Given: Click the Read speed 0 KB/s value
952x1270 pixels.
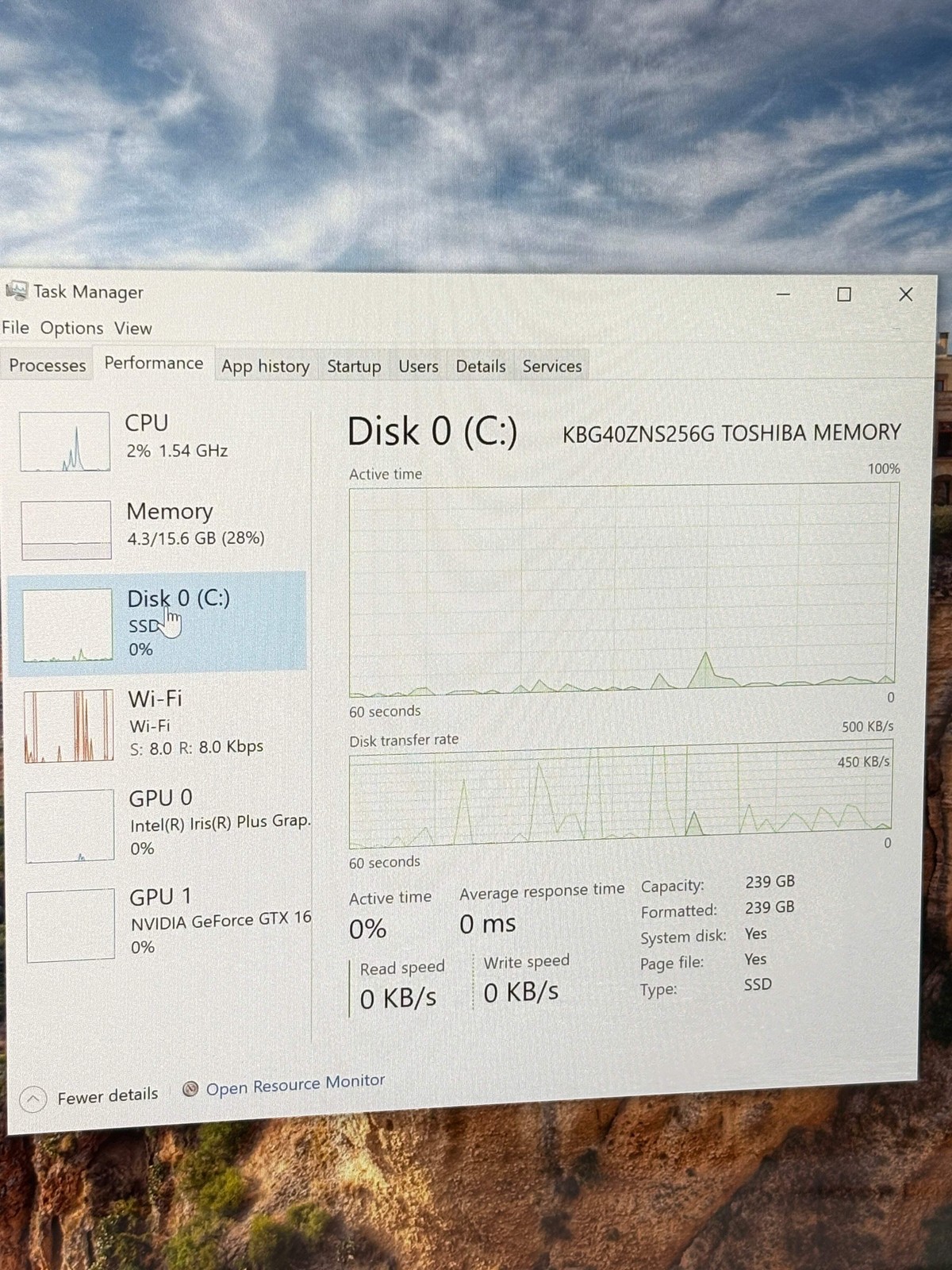Looking at the screenshot, I should click(398, 998).
